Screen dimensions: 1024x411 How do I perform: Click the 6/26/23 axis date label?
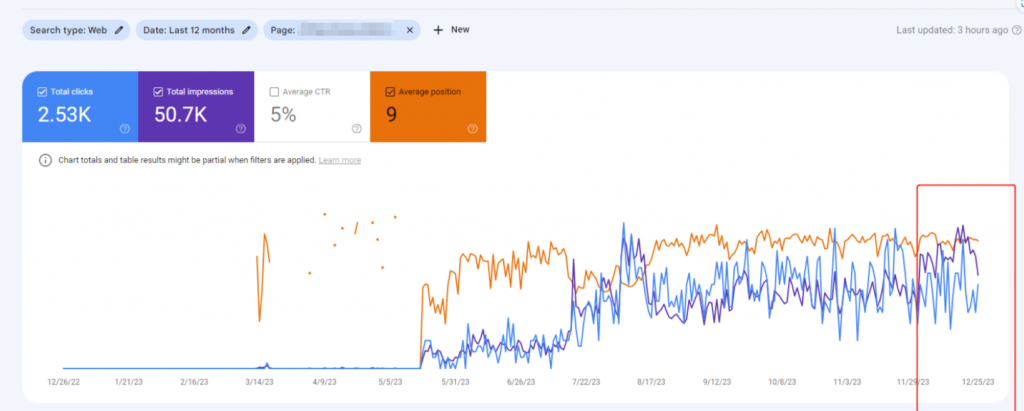(521, 382)
